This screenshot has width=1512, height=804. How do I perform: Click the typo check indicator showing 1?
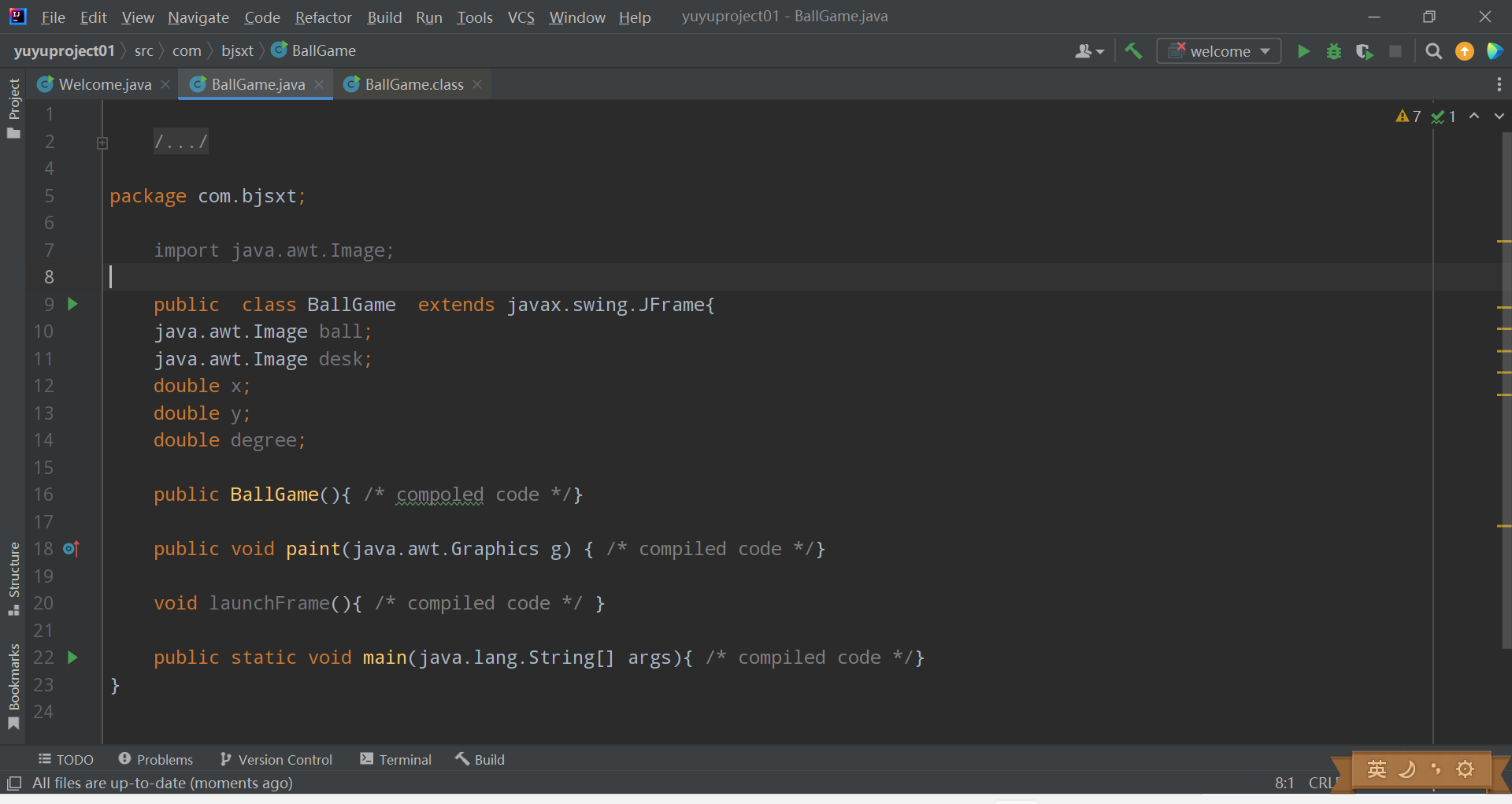1443,117
